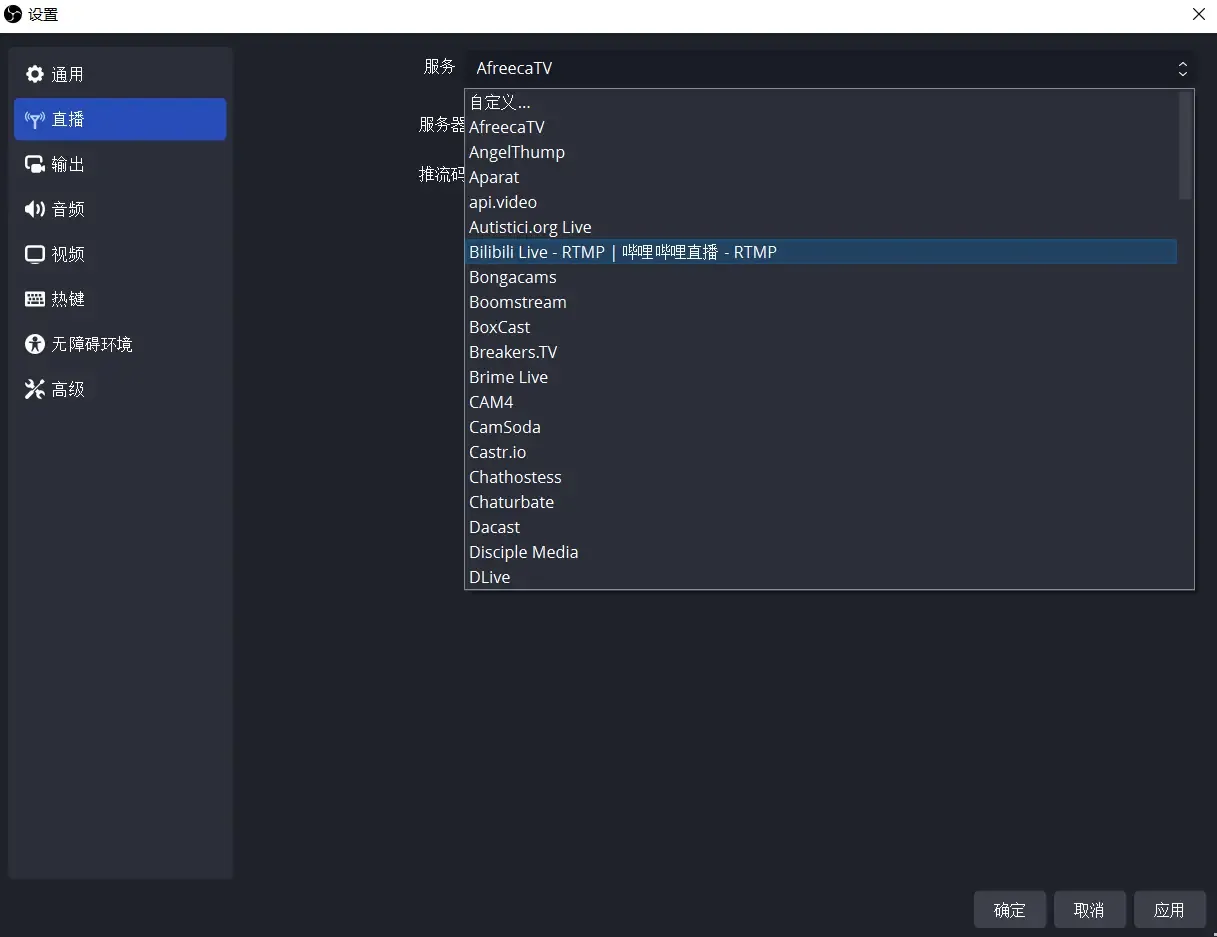Select Boomstream service entry
1217x937 pixels.
[x=821, y=302]
